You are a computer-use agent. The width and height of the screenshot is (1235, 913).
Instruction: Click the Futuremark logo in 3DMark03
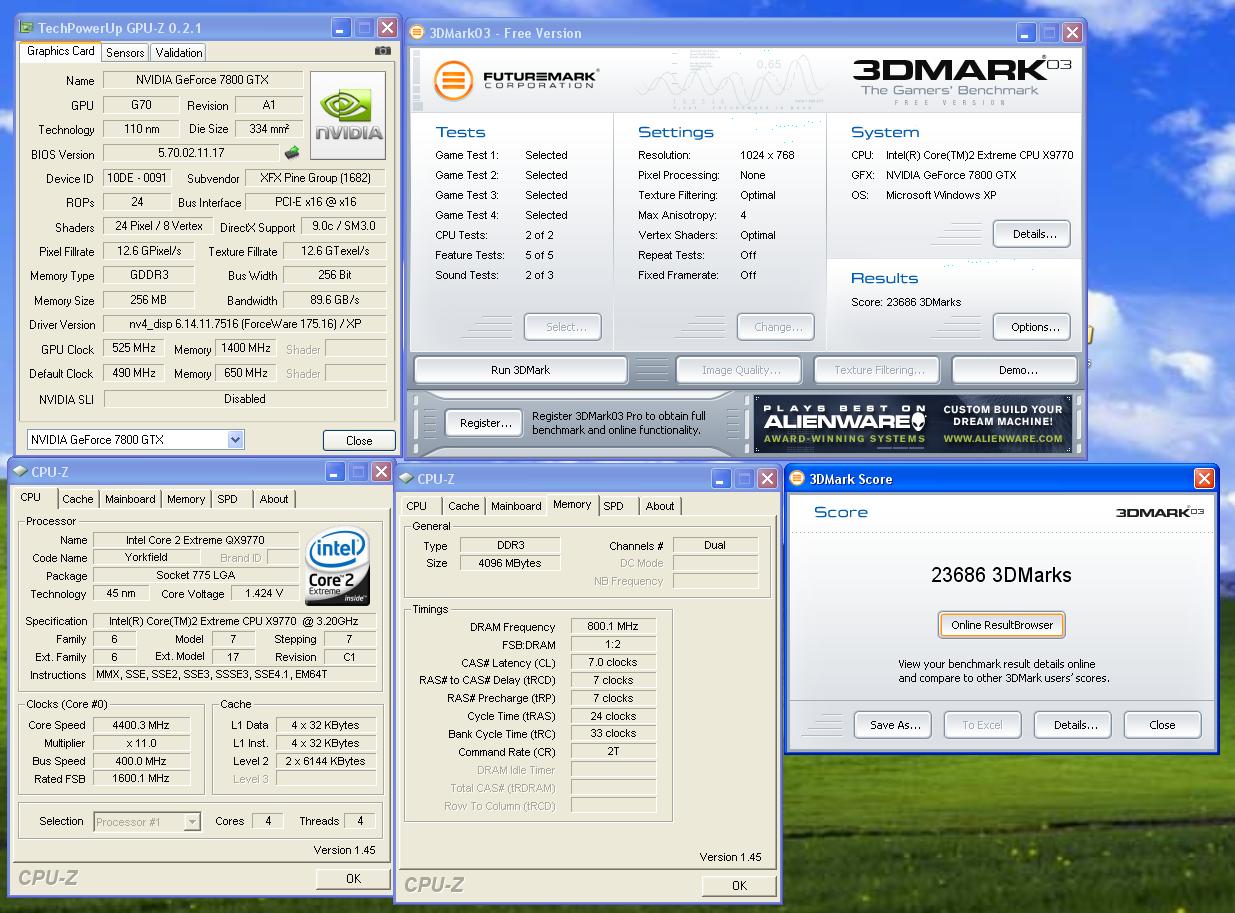point(516,80)
